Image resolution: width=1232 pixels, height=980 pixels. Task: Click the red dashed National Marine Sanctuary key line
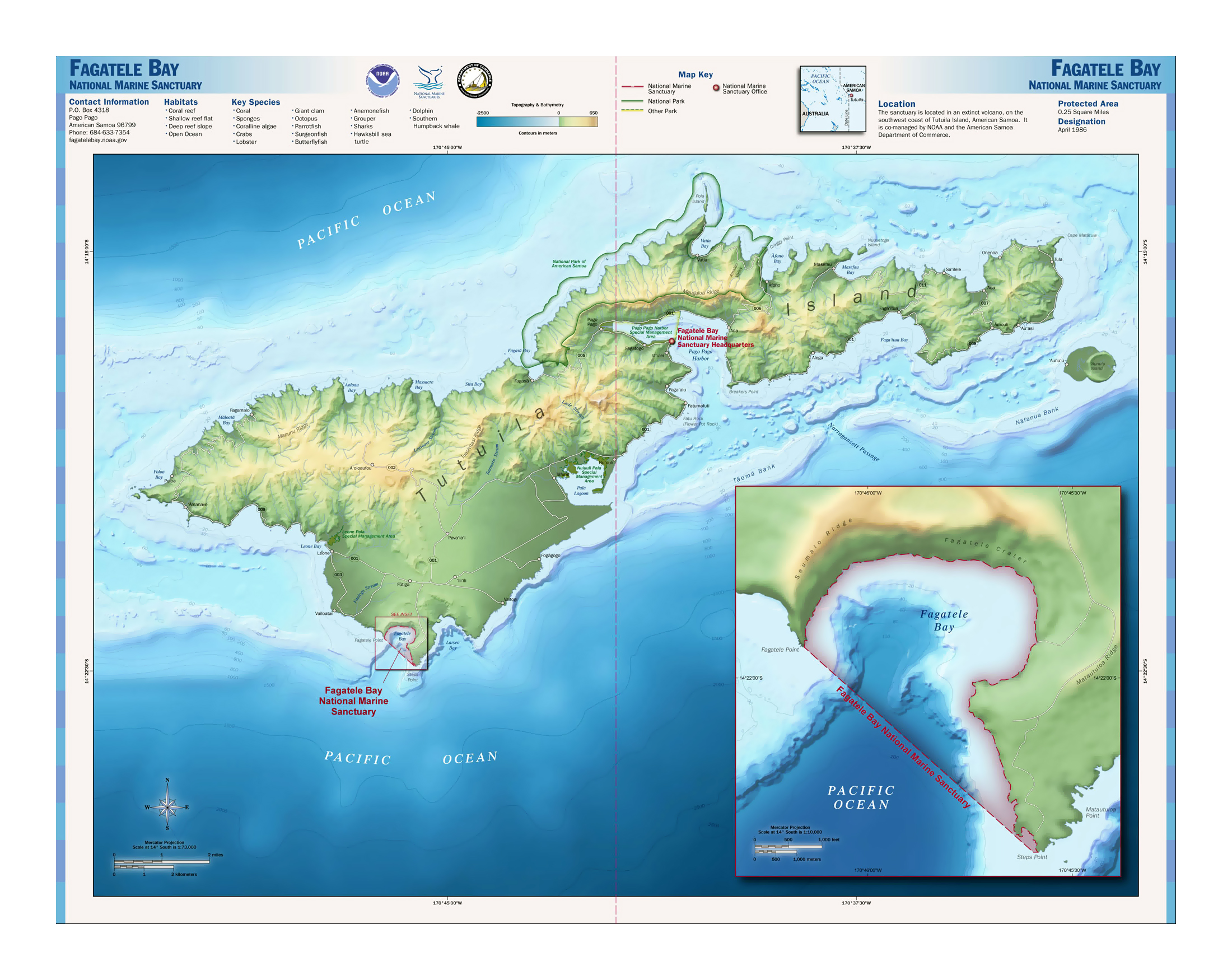coord(632,86)
